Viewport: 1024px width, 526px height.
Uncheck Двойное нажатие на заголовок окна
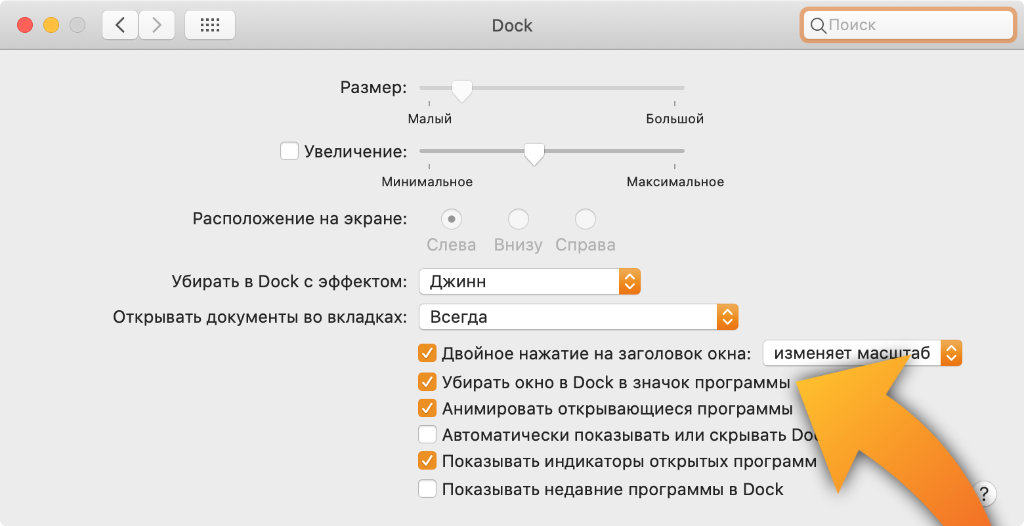pyautogui.click(x=427, y=353)
